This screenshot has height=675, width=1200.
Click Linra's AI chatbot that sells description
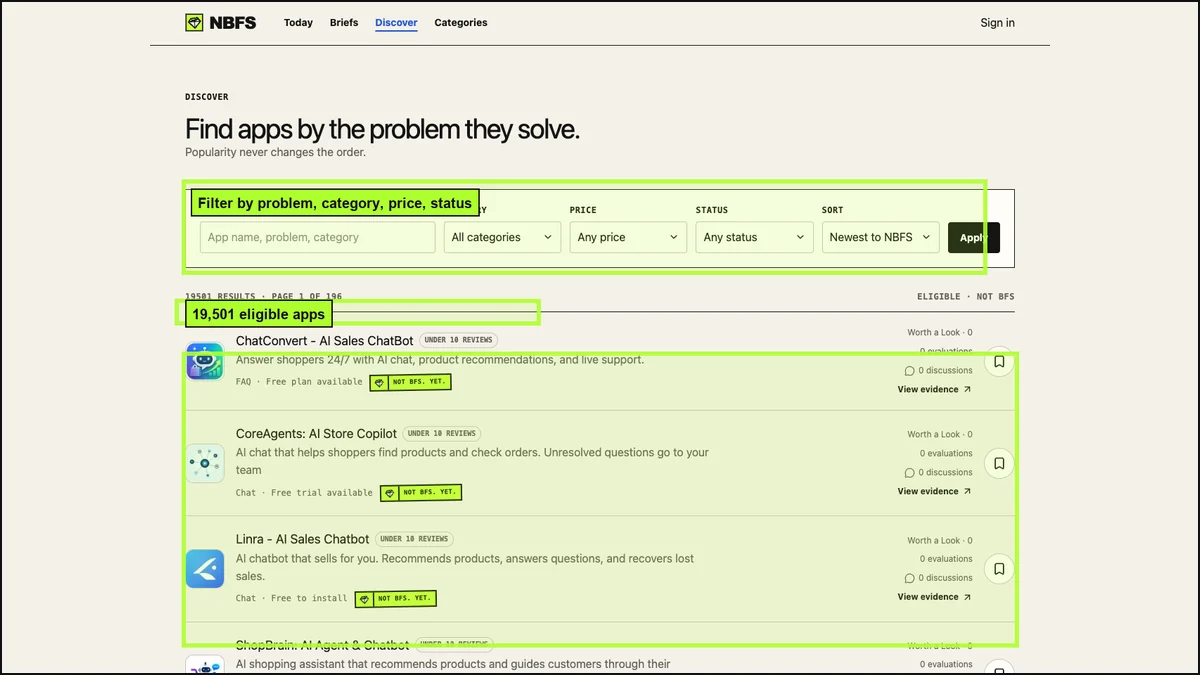click(x=465, y=567)
